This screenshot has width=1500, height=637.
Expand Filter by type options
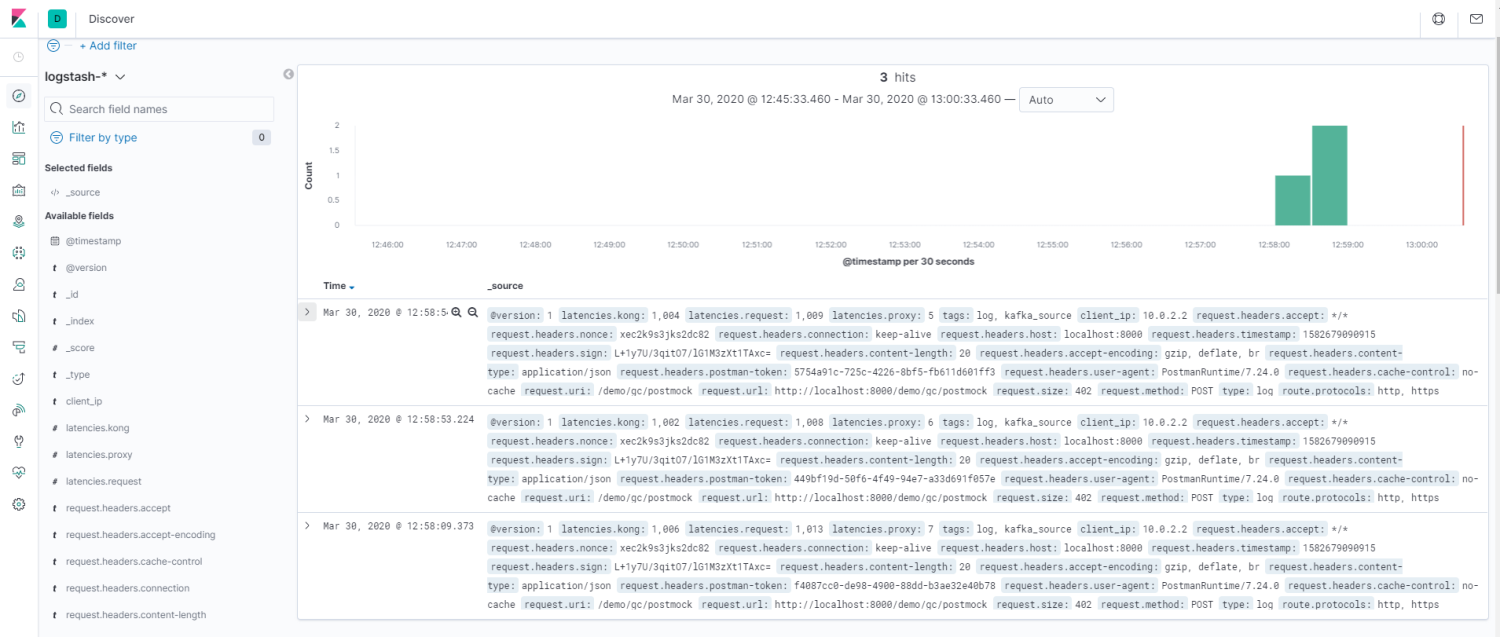pos(94,138)
